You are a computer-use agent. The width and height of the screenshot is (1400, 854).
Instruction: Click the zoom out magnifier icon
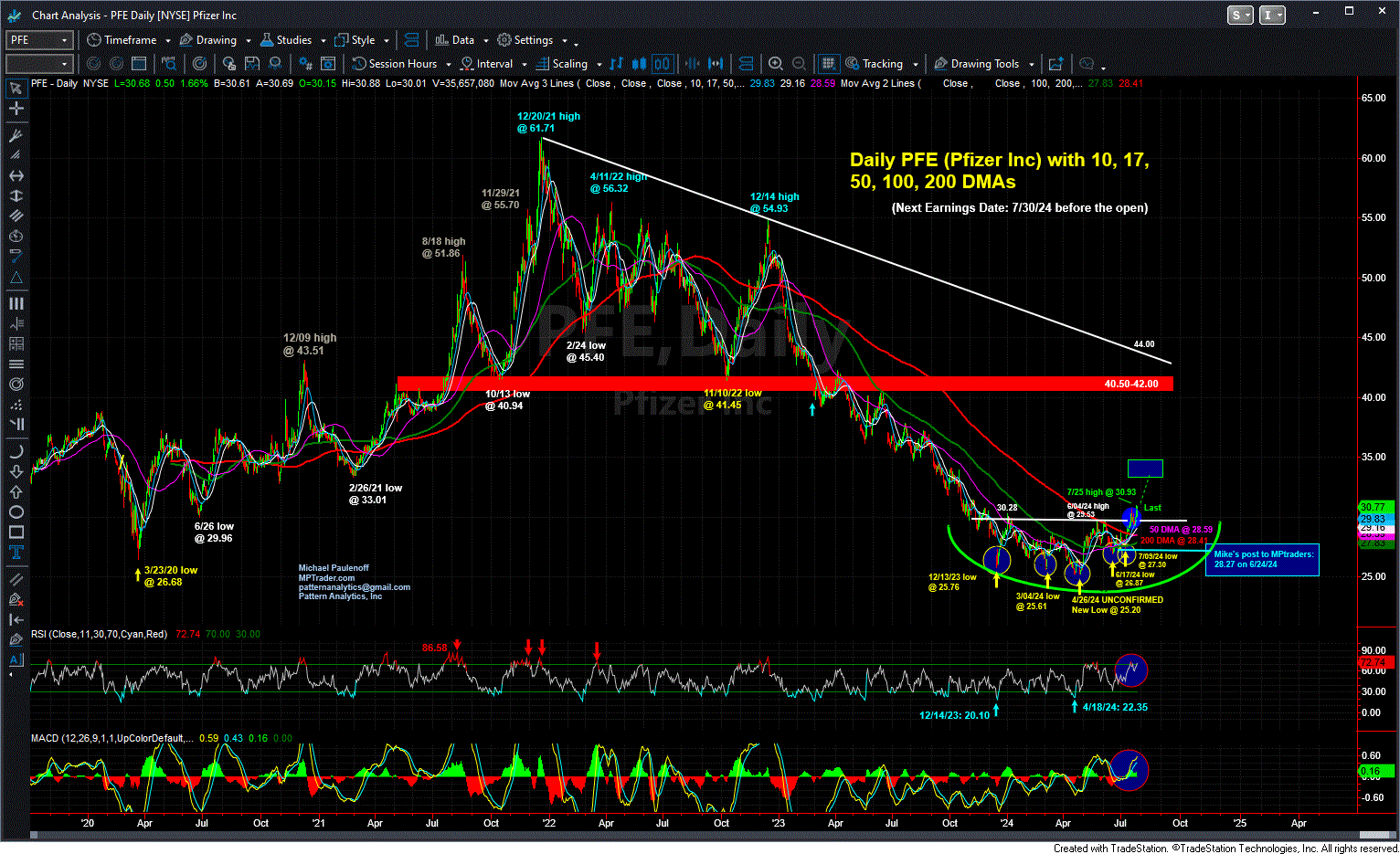tap(799, 64)
